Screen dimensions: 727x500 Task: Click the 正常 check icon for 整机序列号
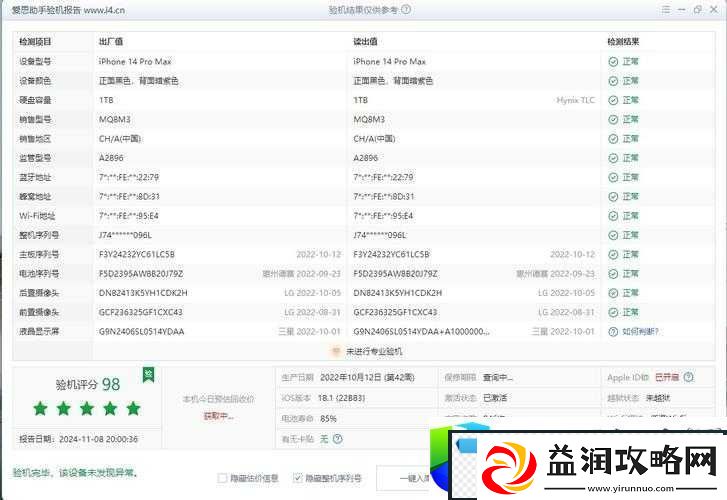coord(613,235)
